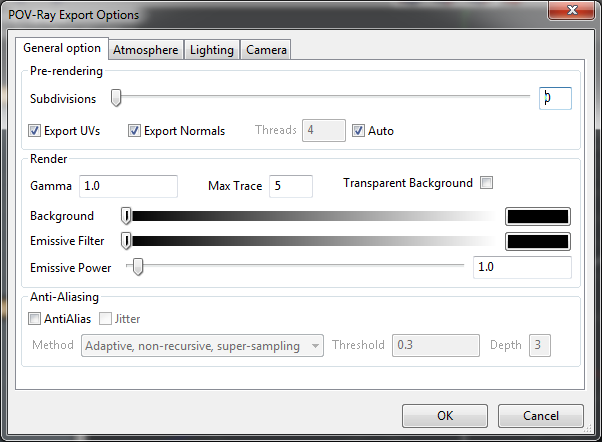Click the Depth input field

[540, 346]
